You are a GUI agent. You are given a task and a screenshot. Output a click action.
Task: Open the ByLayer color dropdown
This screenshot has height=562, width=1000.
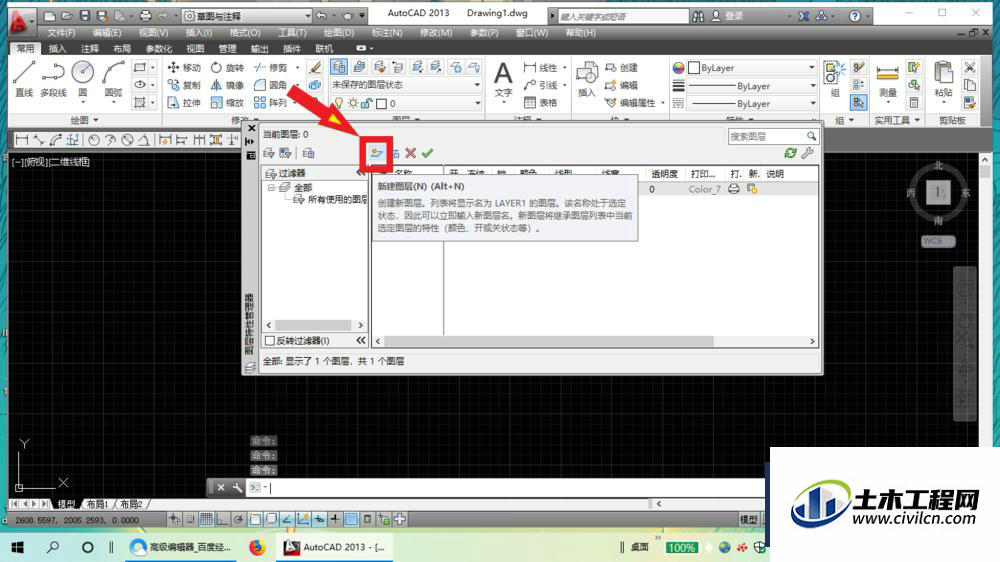pyautogui.click(x=753, y=68)
